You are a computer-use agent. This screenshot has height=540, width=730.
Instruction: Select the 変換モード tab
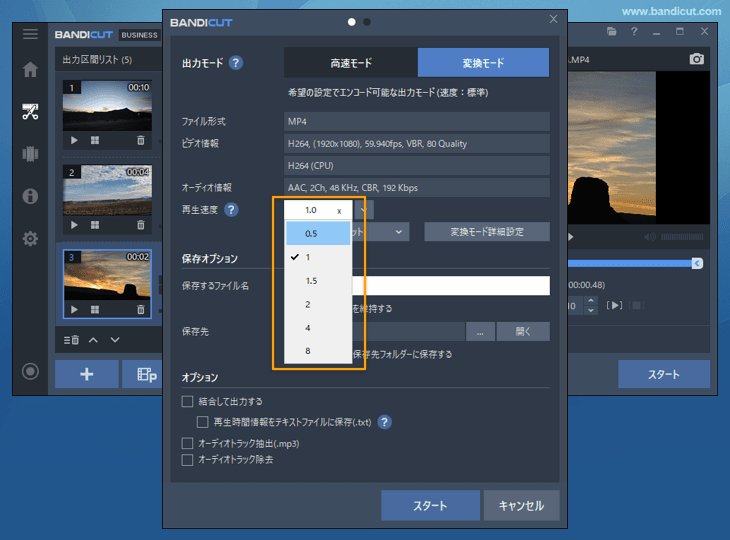click(483, 63)
